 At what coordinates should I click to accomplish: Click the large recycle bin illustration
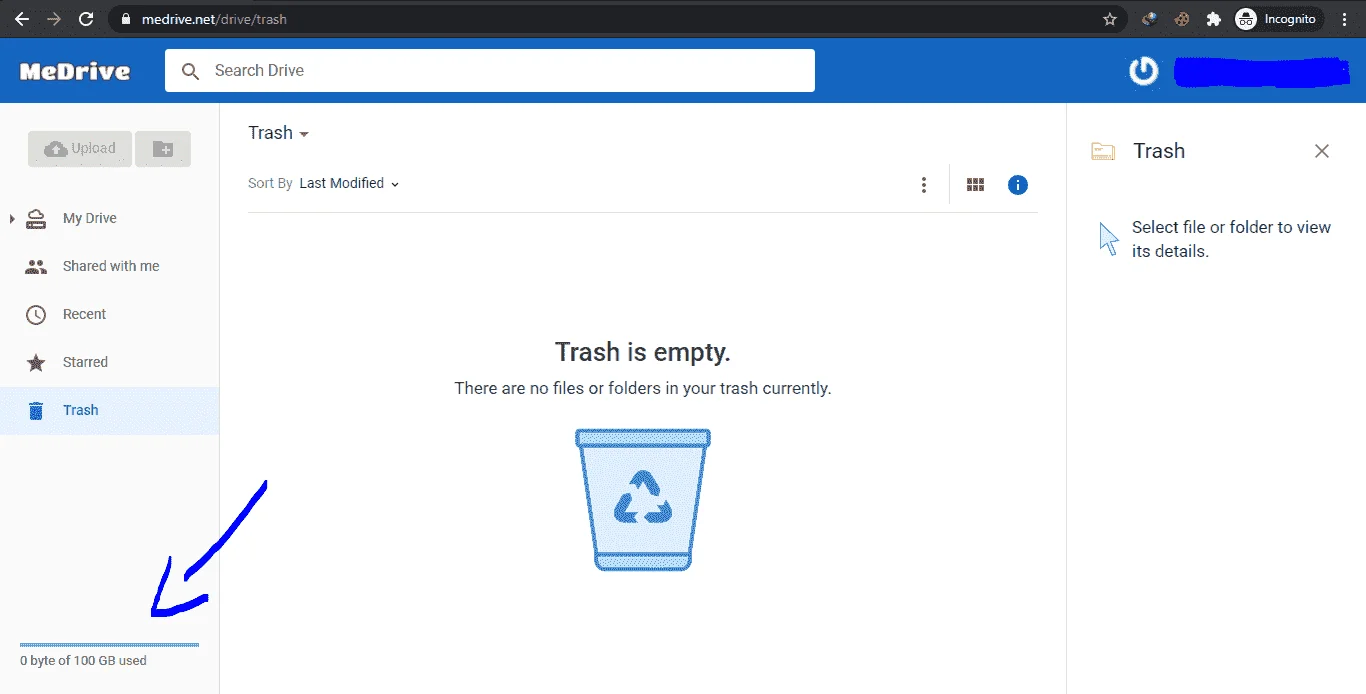click(x=643, y=500)
